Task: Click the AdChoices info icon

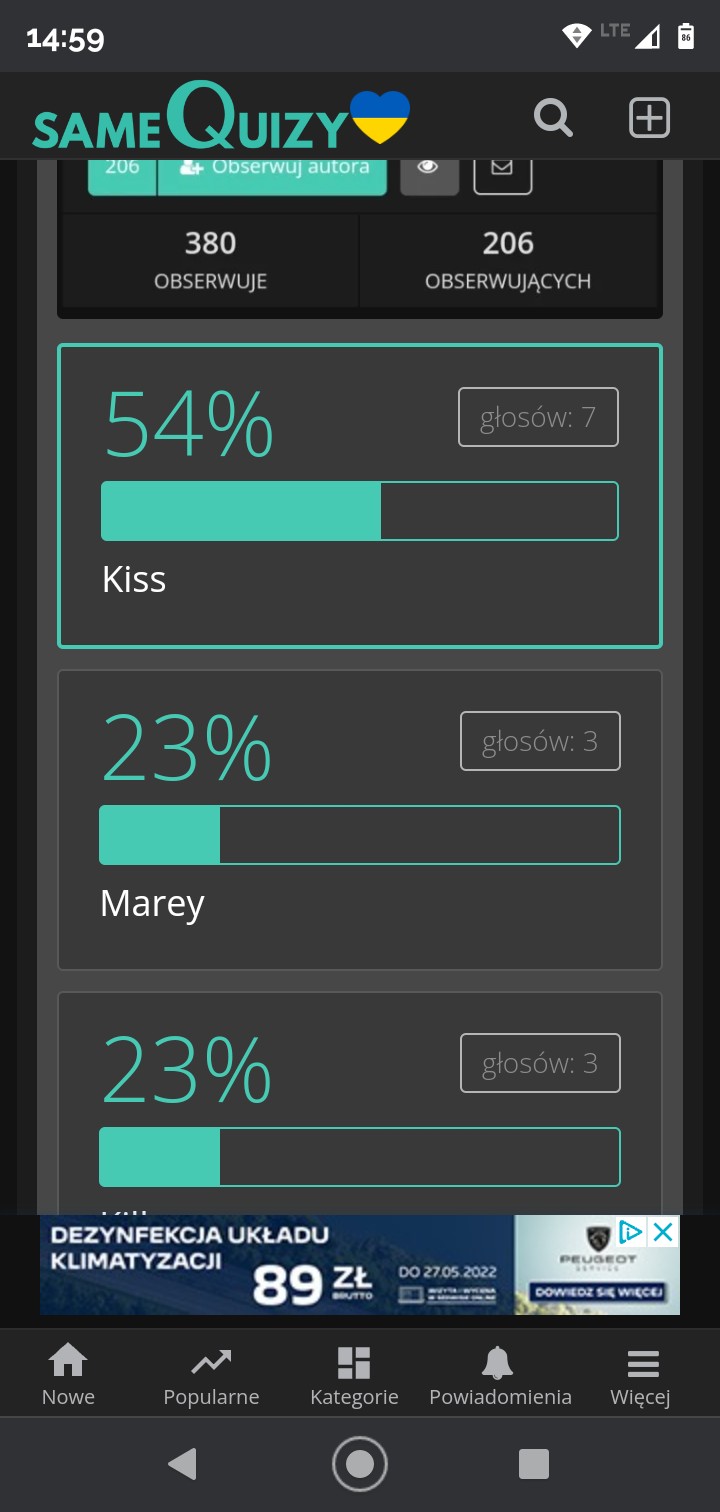Action: [x=631, y=1232]
